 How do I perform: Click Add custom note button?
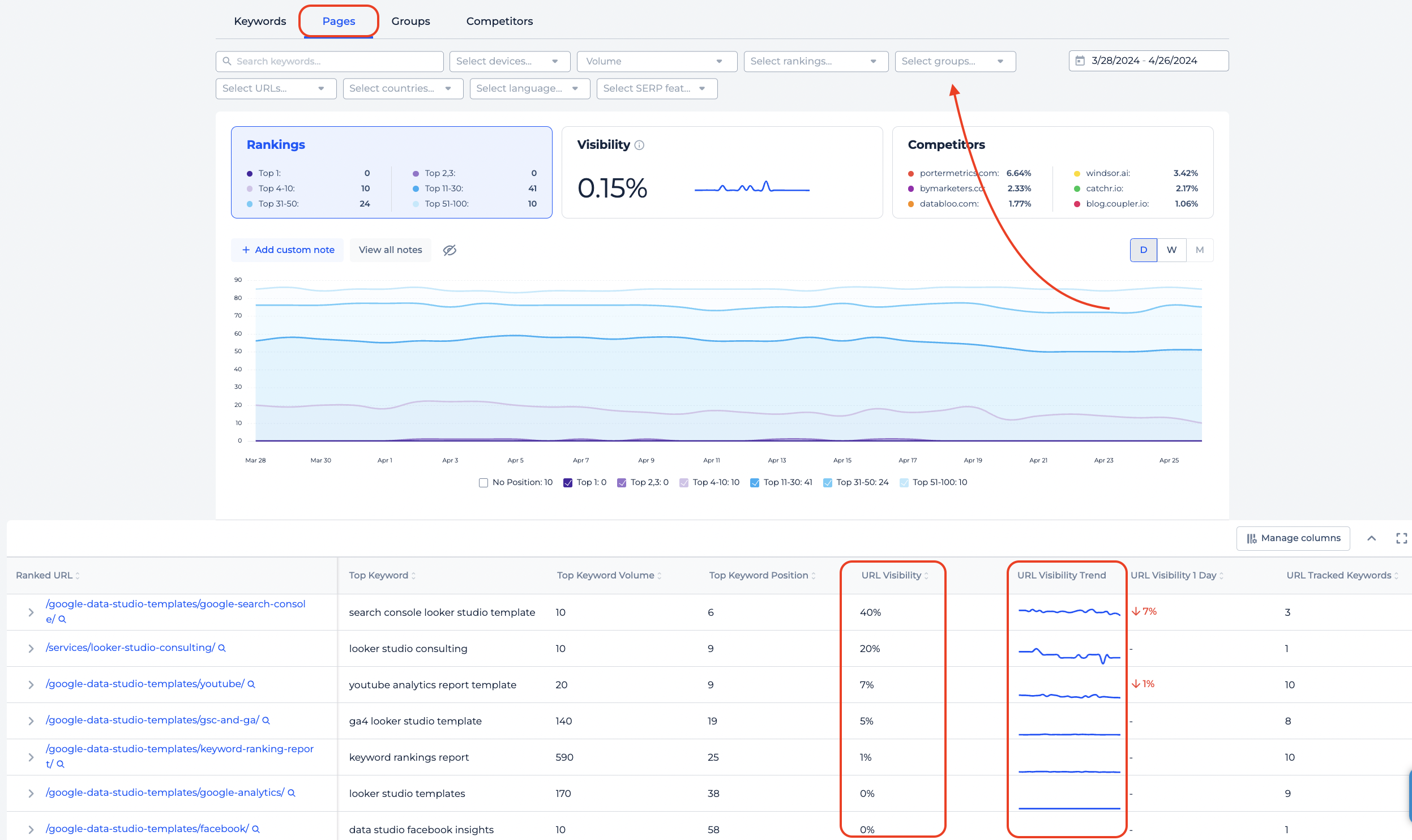pyautogui.click(x=288, y=250)
